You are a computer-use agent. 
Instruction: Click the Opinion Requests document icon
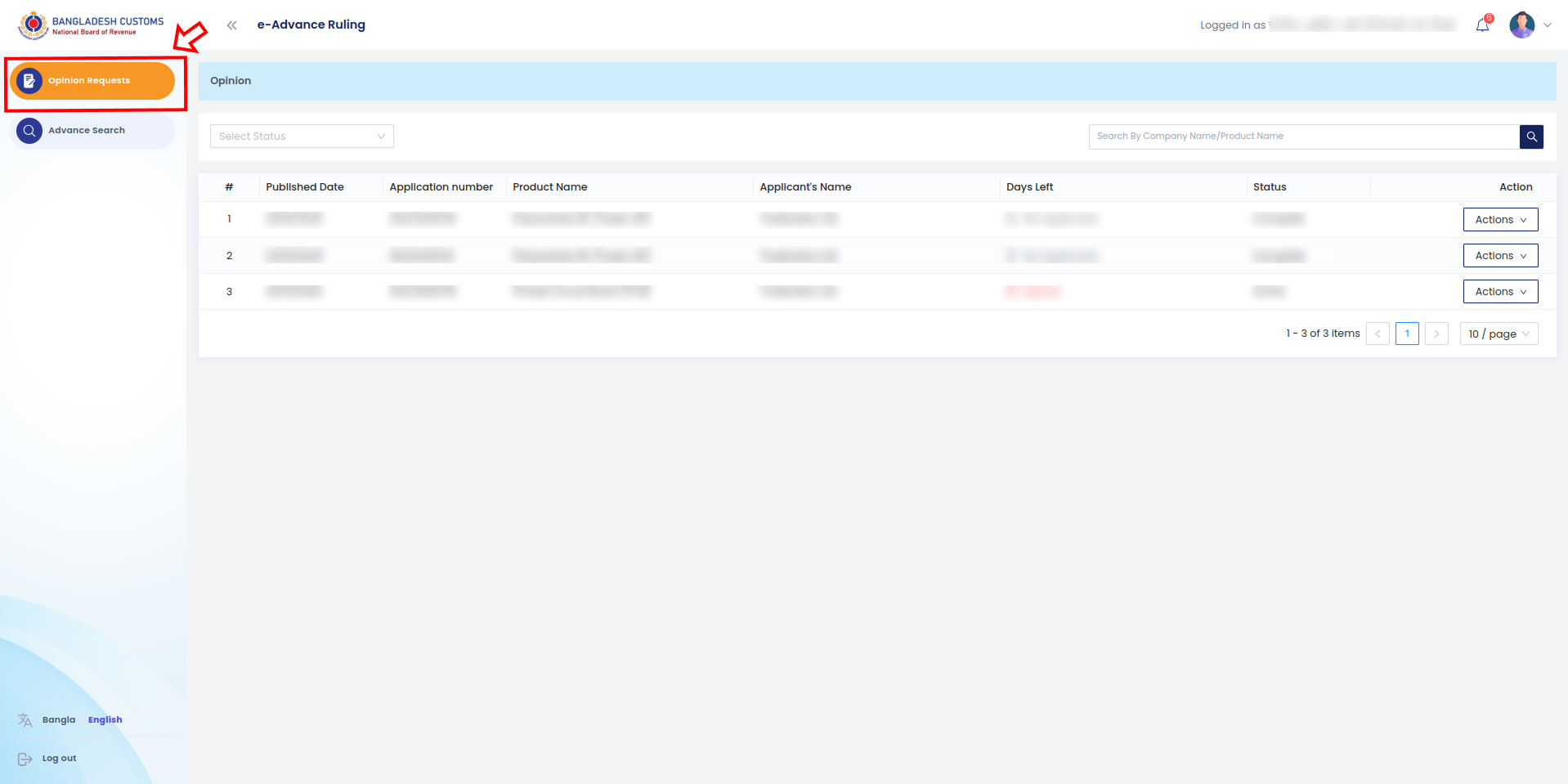point(29,81)
